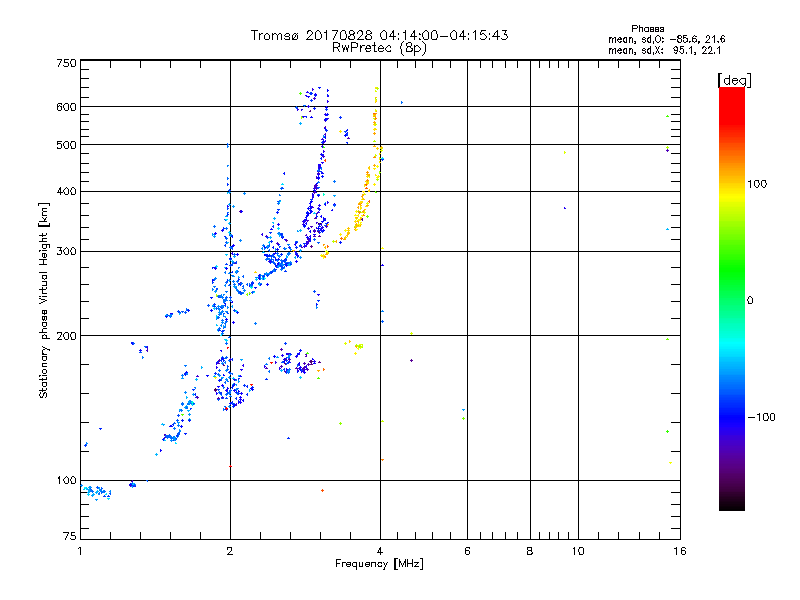This screenshot has height=600, width=800.
Task: Click the single red point near 3 MHz below 100 km
Action: [322, 490]
